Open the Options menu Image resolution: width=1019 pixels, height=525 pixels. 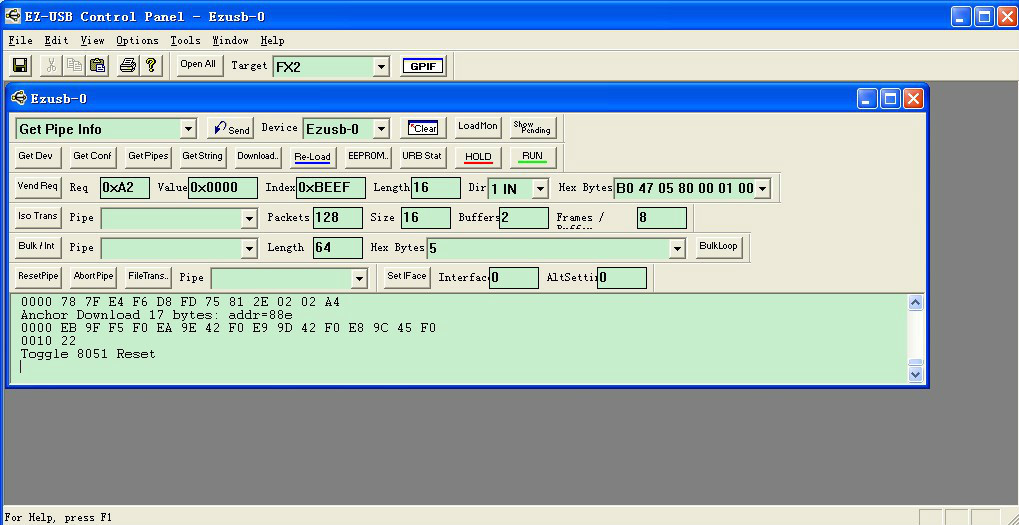point(137,40)
